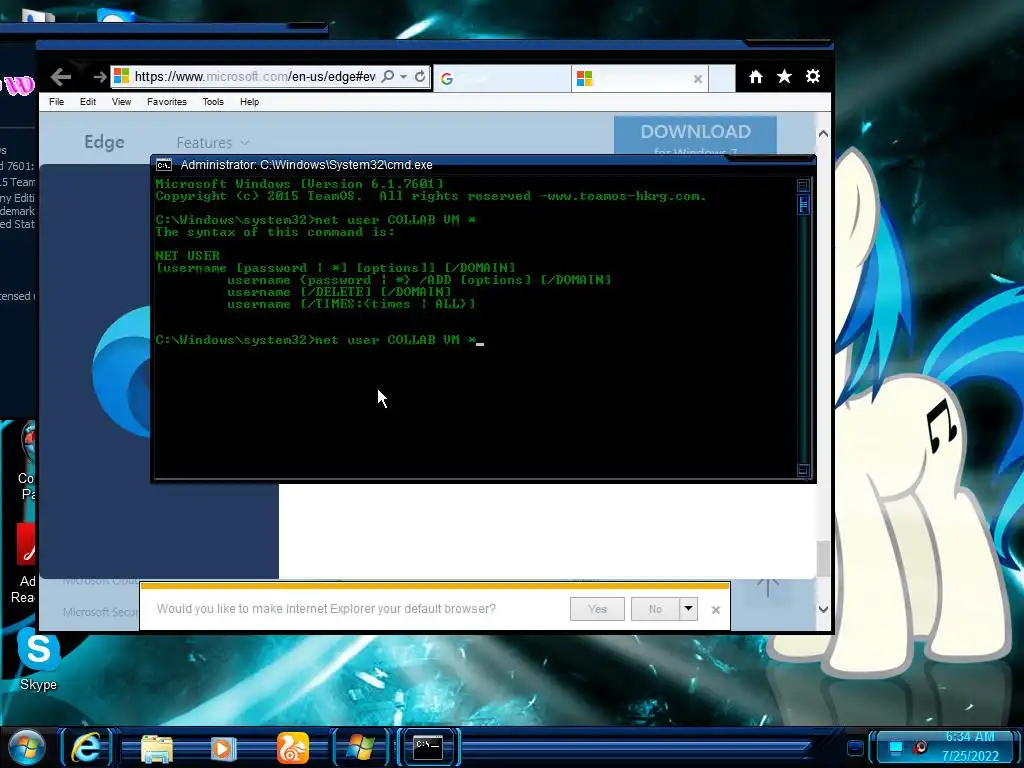
Task: Expand the No button dropdown arrow
Action: 688,609
